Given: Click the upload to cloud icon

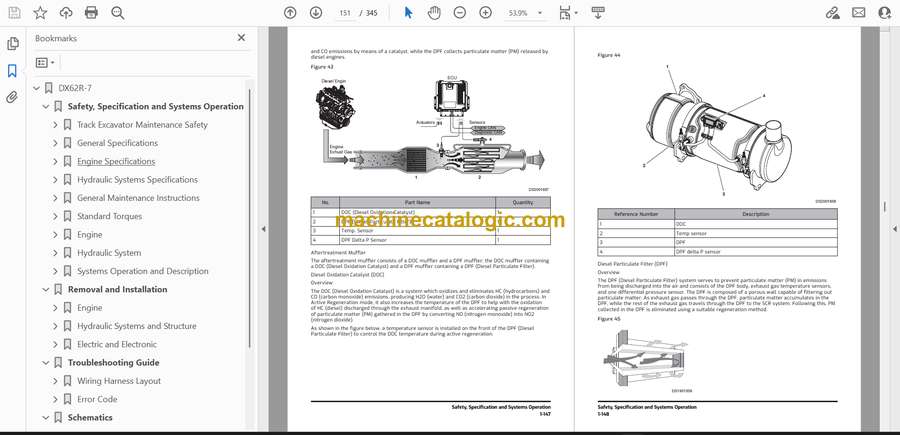Looking at the screenshot, I should pos(66,13).
